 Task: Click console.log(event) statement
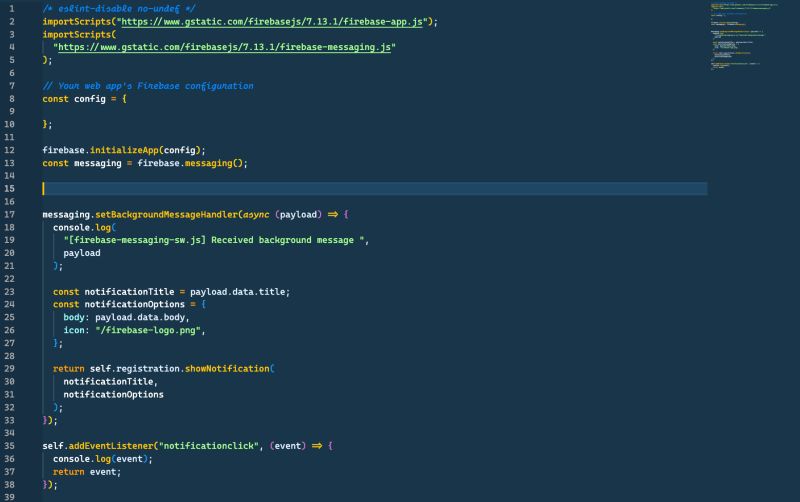point(103,459)
